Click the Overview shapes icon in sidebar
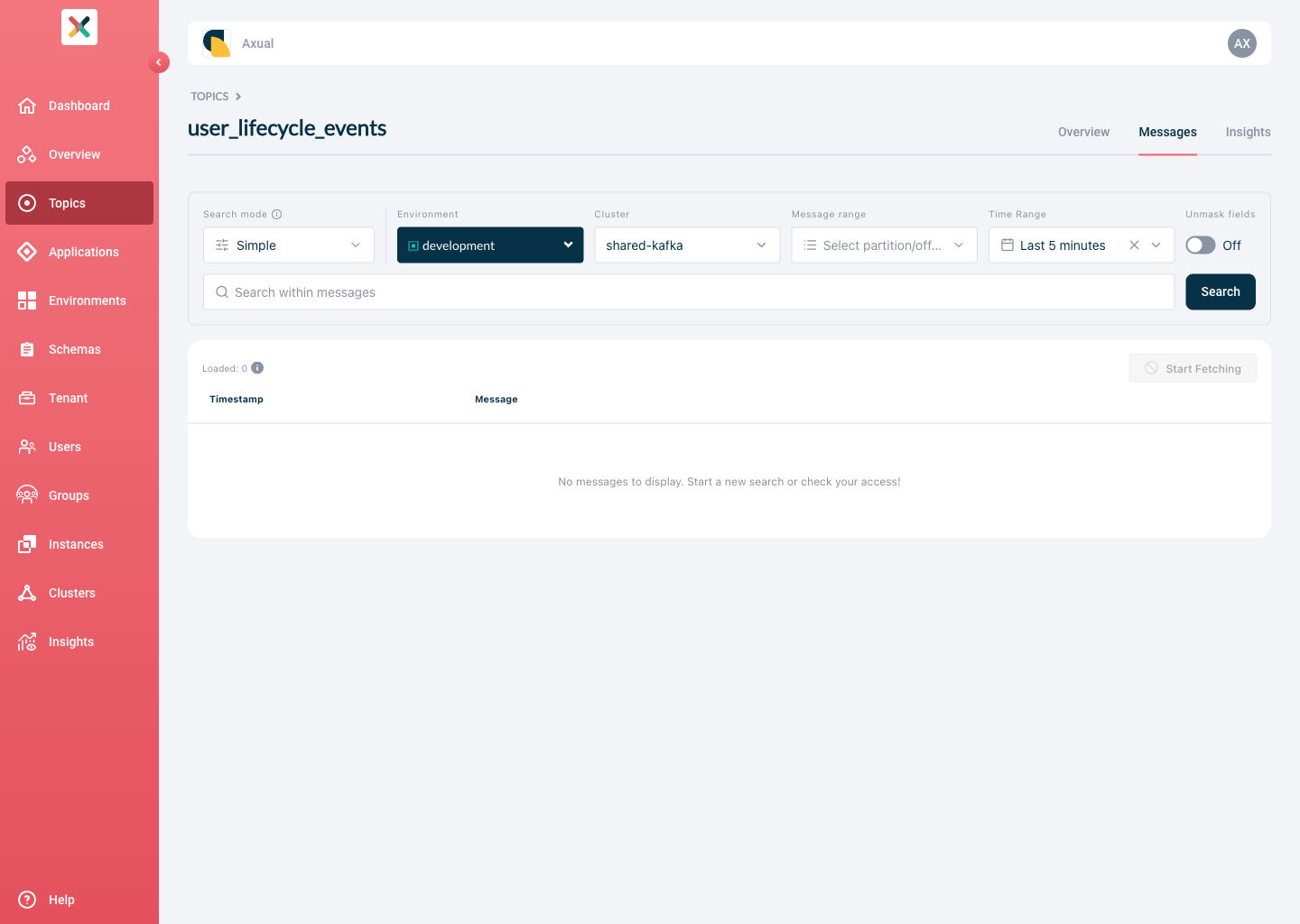 [27, 154]
